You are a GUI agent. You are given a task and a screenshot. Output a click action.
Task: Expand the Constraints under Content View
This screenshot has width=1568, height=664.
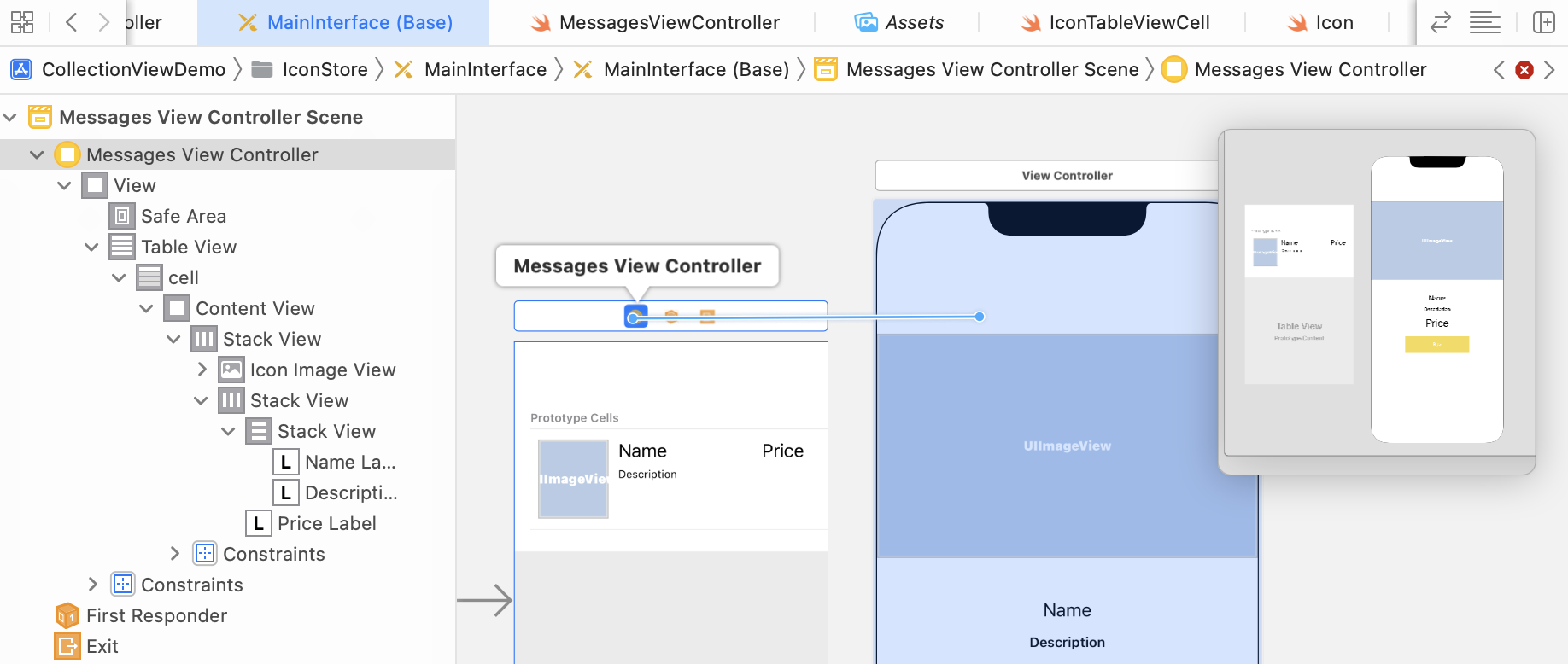[x=174, y=554]
